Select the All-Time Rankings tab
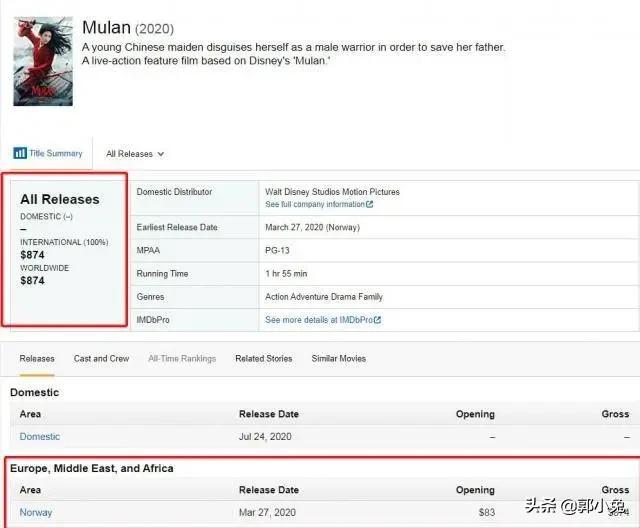 click(x=182, y=359)
